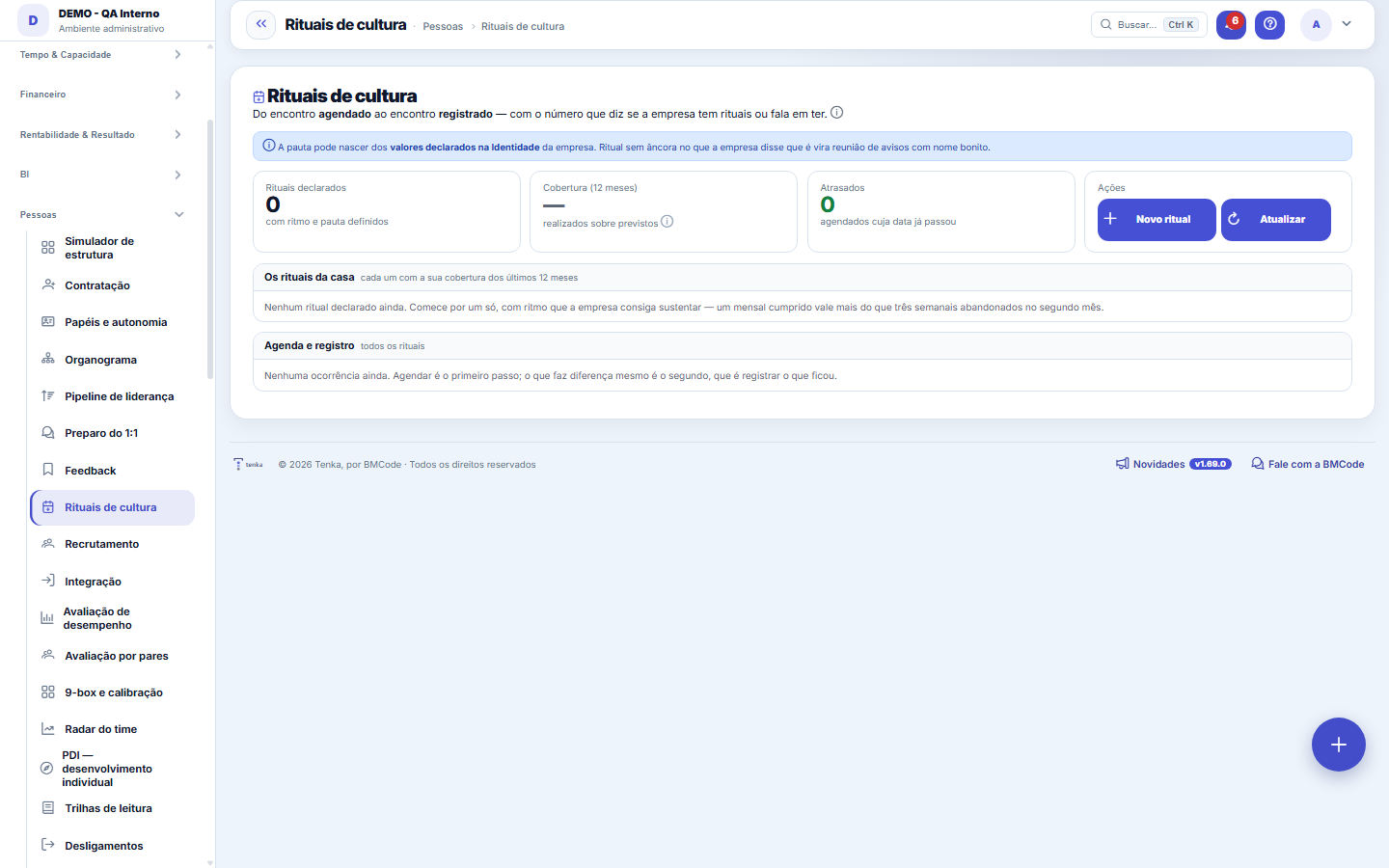Click the info icon next to page subtitle

click(837, 113)
